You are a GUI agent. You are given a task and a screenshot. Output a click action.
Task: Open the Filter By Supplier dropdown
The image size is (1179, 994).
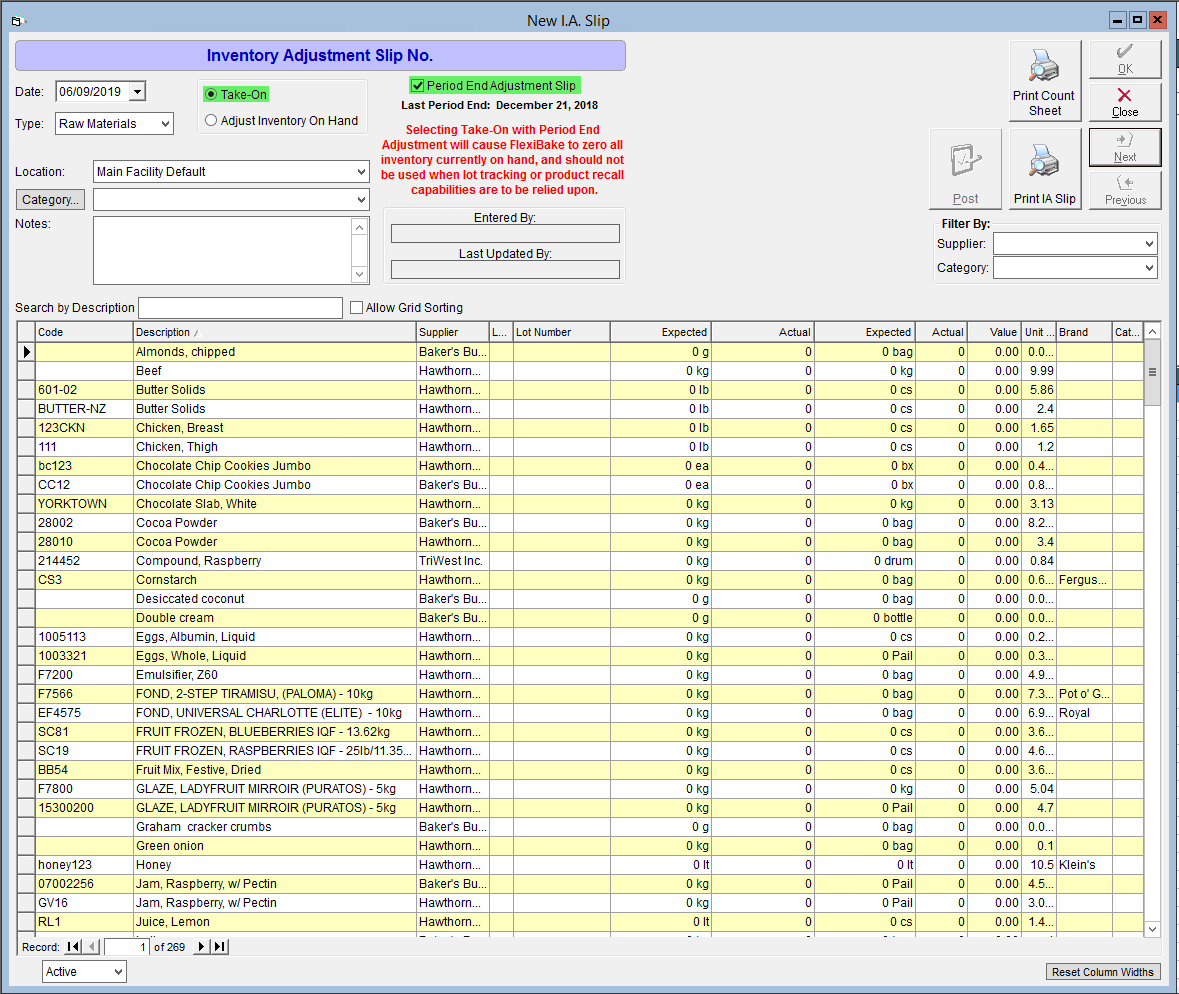1148,244
